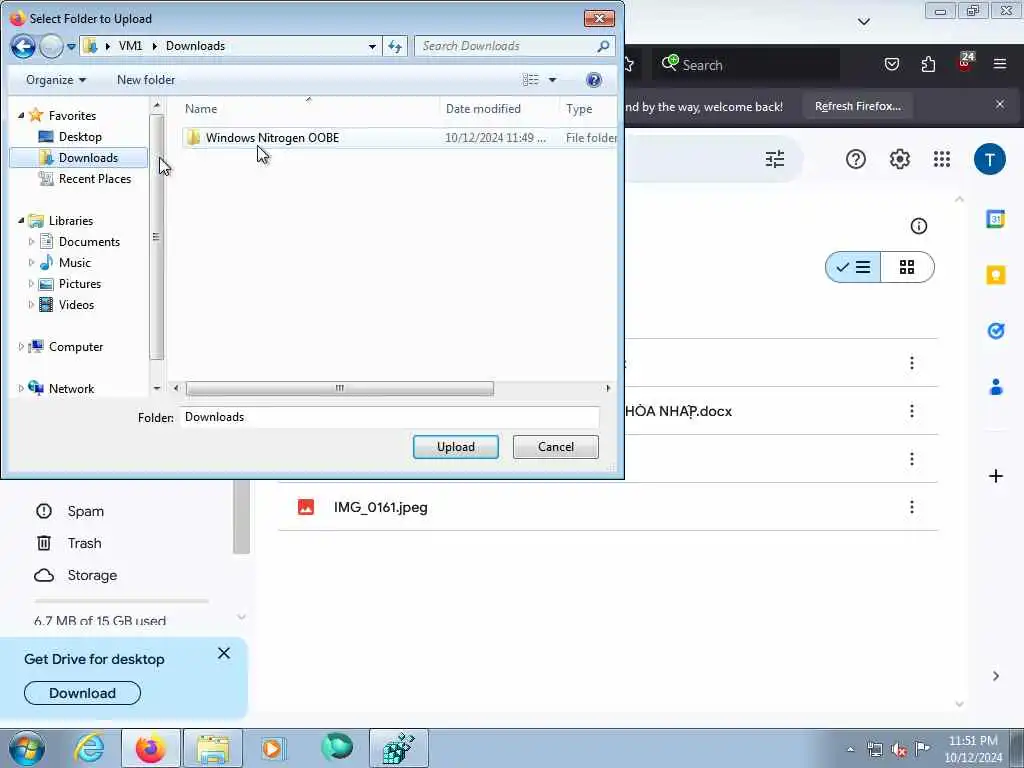Select Network in the navigation pane

(61, 389)
